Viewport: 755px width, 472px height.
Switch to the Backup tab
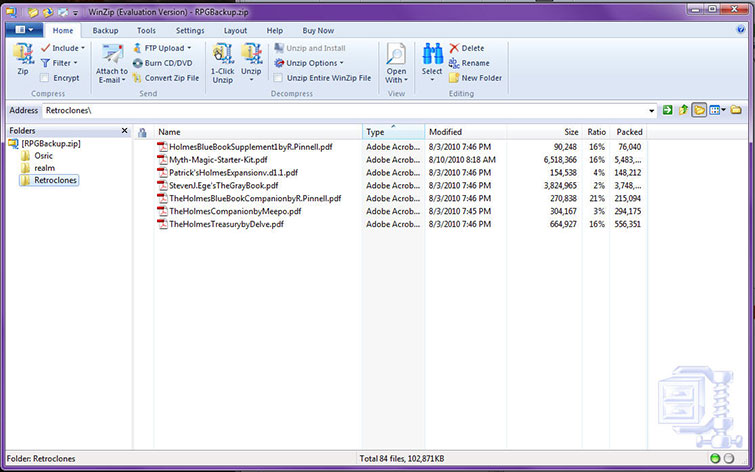(105, 30)
